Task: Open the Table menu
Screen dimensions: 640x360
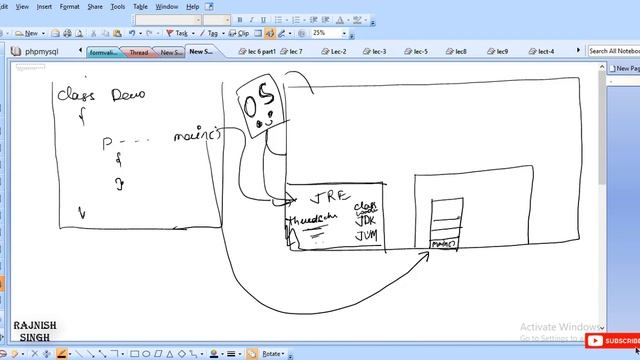Action: coord(140,7)
